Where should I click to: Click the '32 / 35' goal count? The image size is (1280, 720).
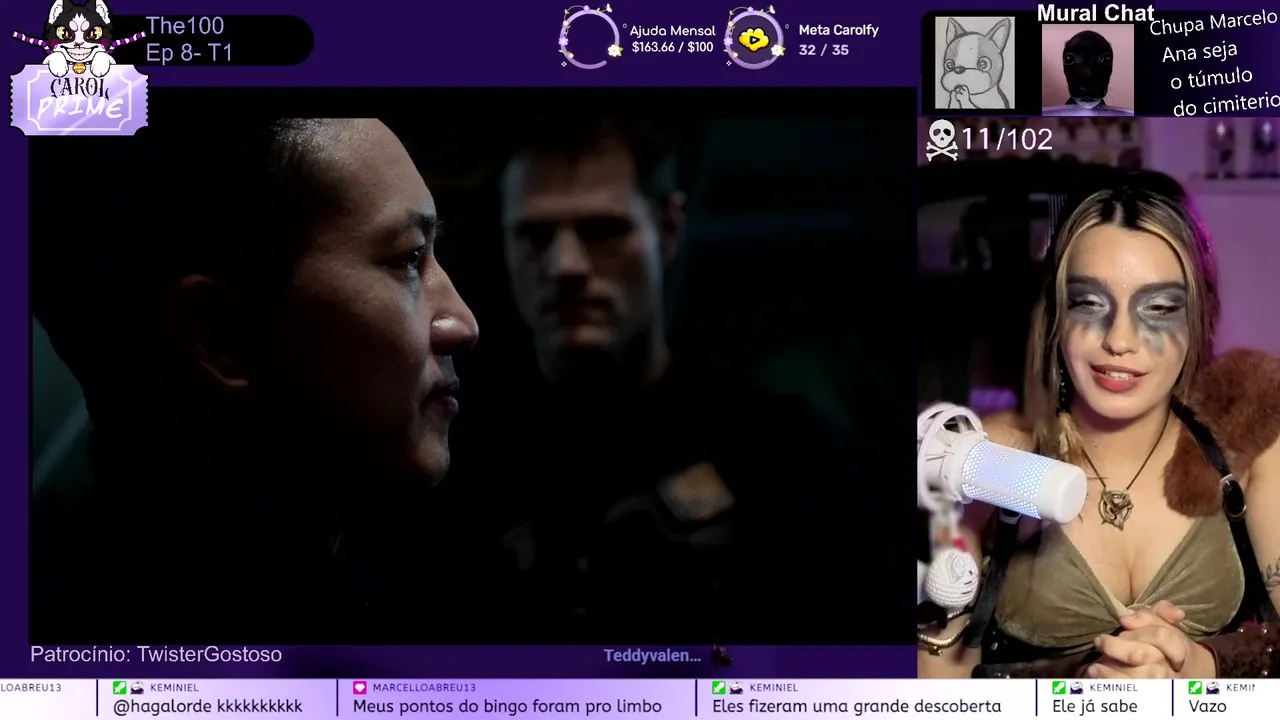[824, 50]
